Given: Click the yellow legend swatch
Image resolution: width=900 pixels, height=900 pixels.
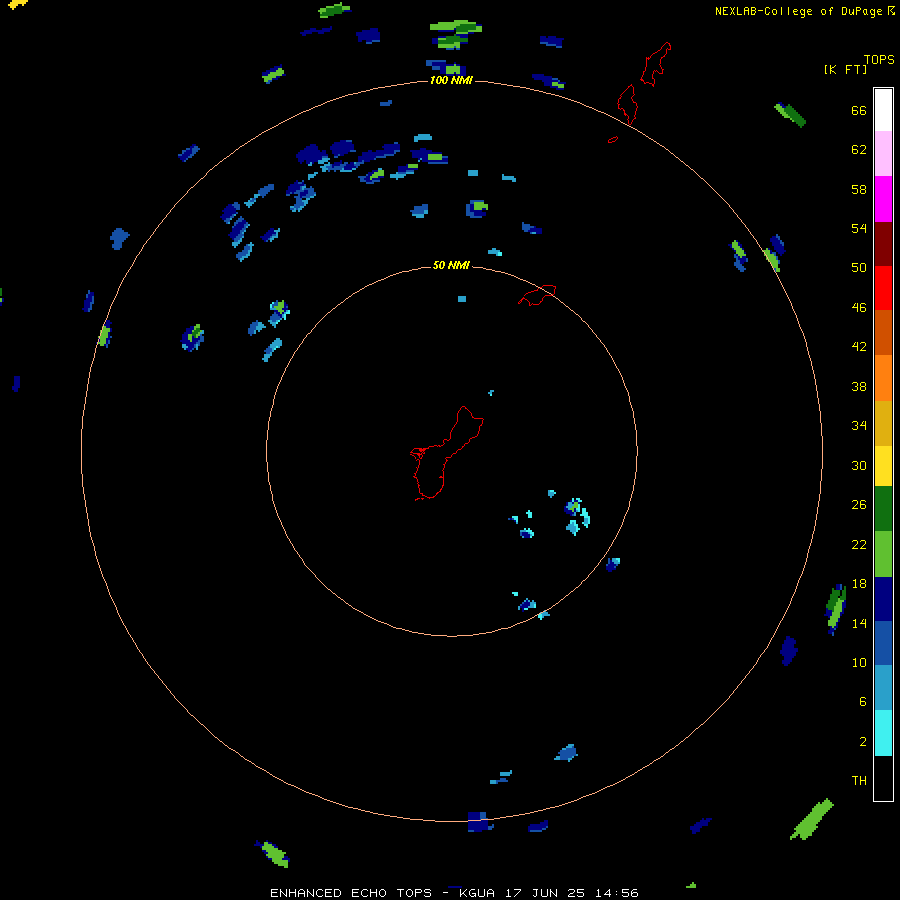Looking at the screenshot, I should [x=883, y=466].
